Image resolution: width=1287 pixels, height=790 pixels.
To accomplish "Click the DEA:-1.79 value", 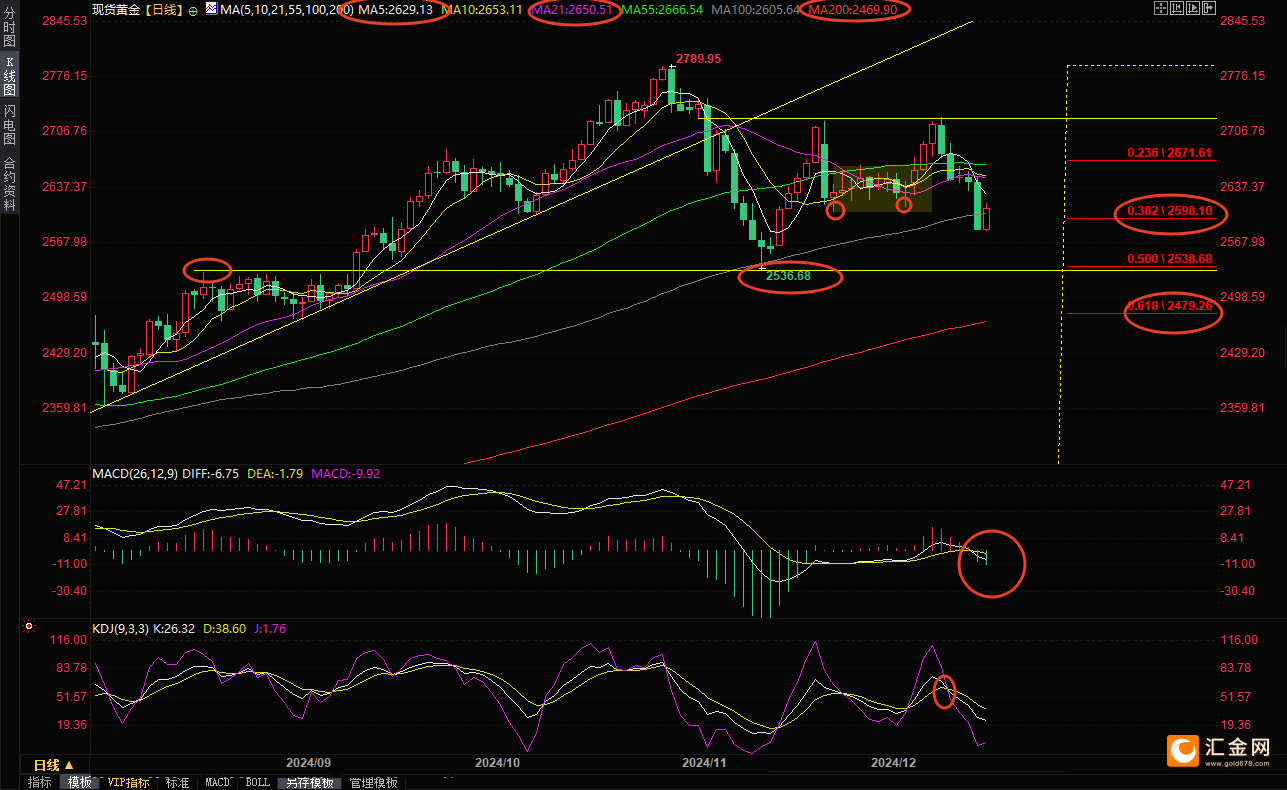I will [x=276, y=473].
